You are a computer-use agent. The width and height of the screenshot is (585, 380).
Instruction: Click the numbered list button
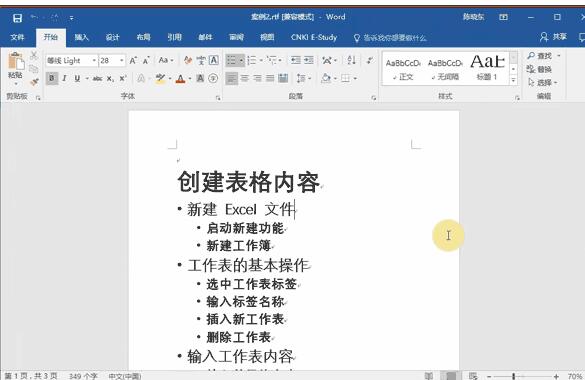click(x=252, y=60)
